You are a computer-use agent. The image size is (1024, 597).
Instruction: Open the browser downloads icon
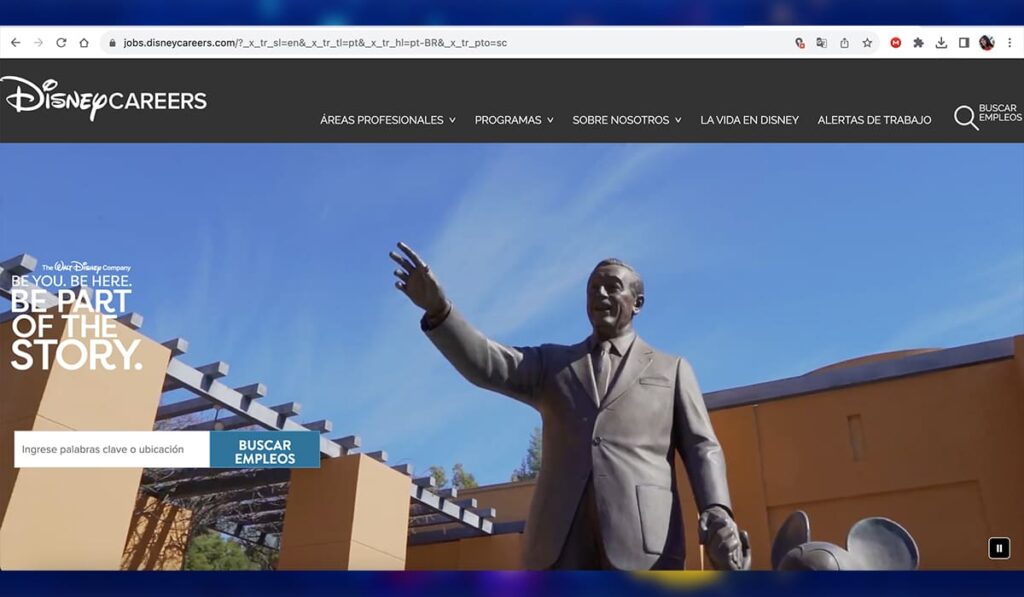pyautogui.click(x=941, y=43)
